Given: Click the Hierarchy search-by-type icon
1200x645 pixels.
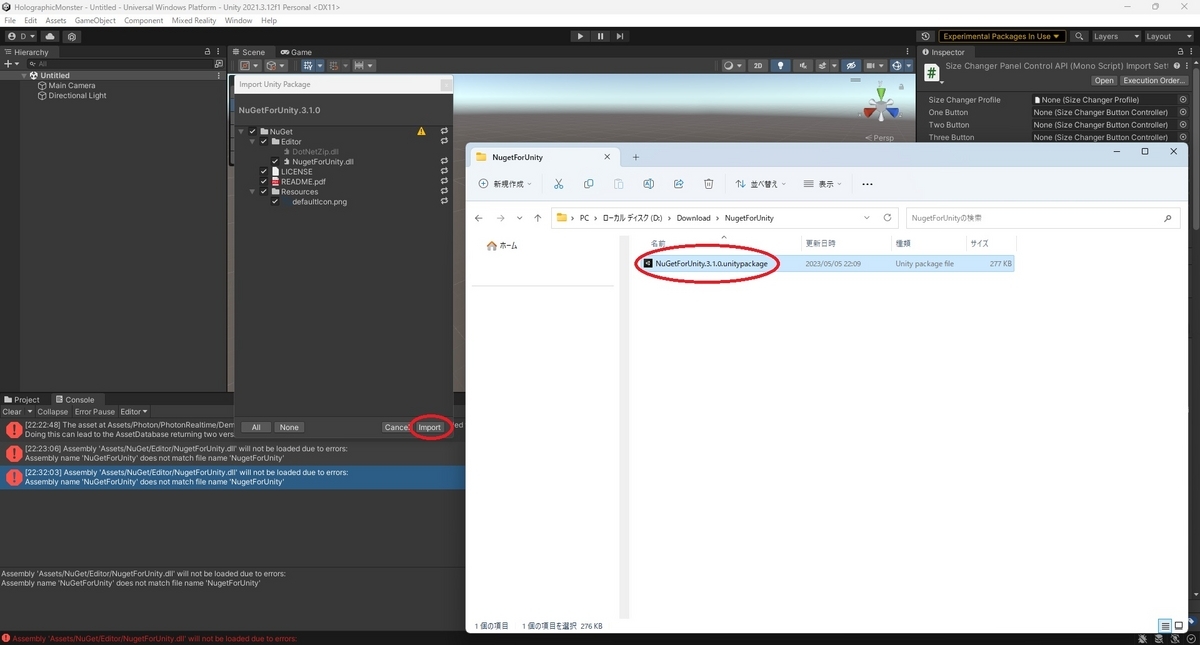Looking at the screenshot, I should pyautogui.click(x=219, y=63).
